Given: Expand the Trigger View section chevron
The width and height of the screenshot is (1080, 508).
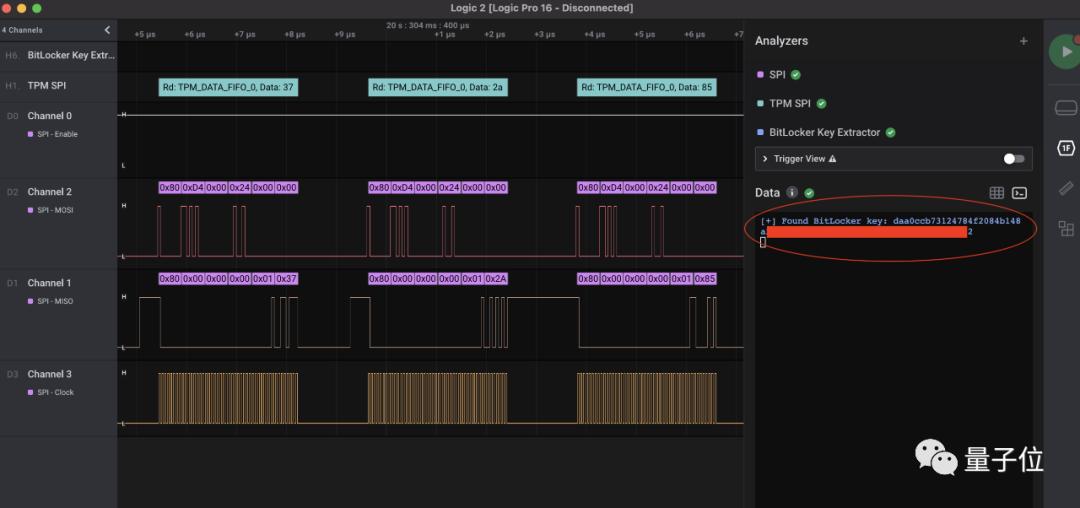Looking at the screenshot, I should 765,158.
